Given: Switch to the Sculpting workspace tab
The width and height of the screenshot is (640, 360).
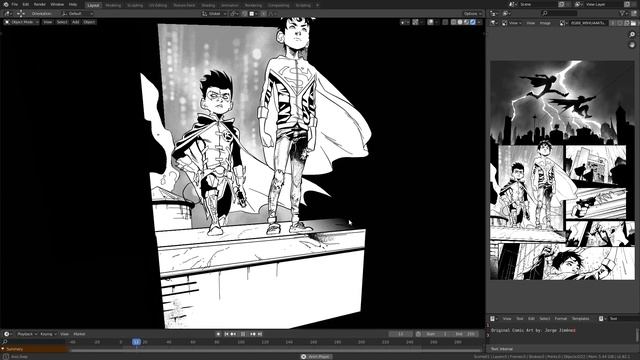Looking at the screenshot, I should [135, 5].
